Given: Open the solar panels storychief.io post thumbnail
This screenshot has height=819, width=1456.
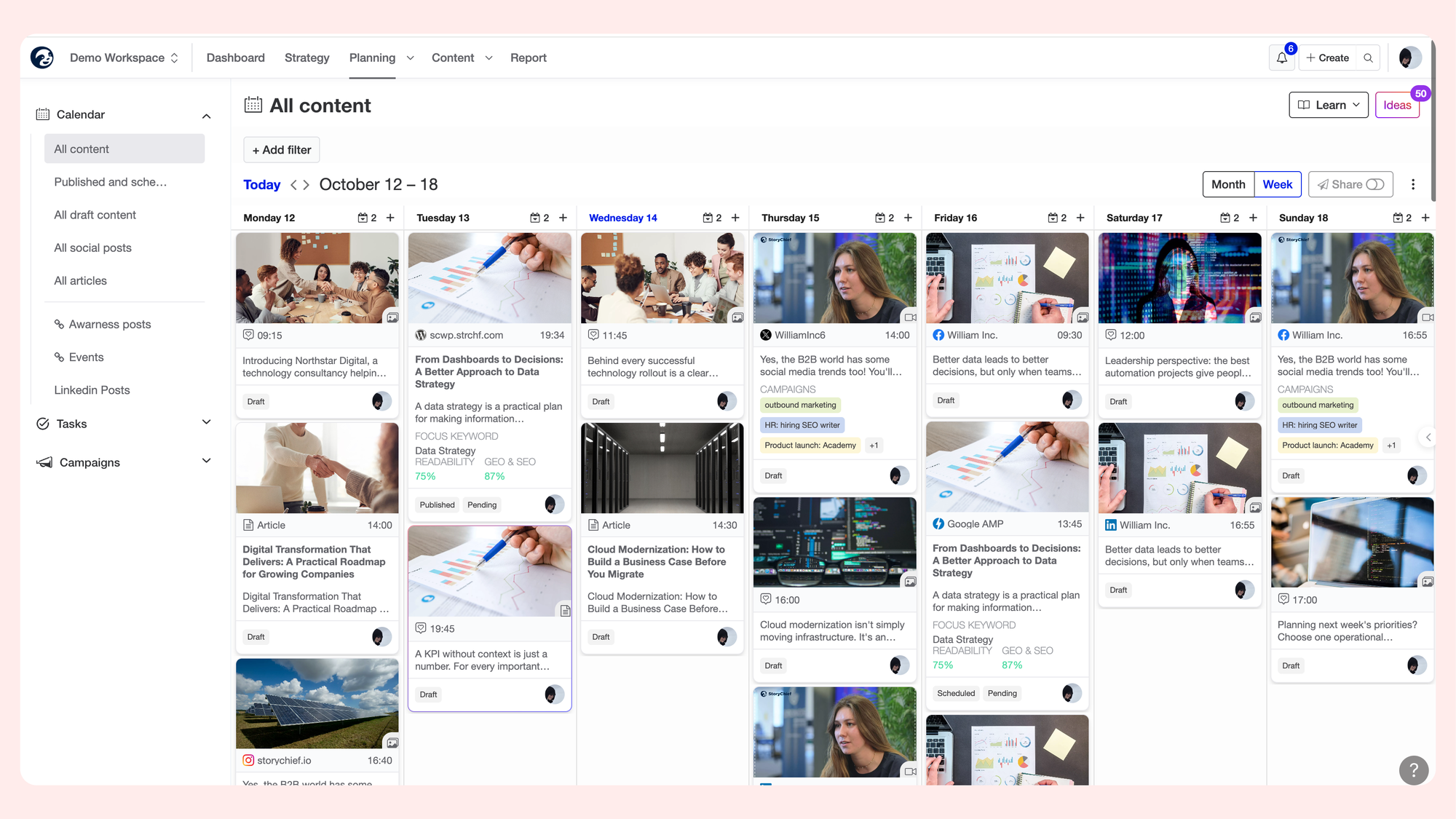Looking at the screenshot, I should (x=317, y=704).
